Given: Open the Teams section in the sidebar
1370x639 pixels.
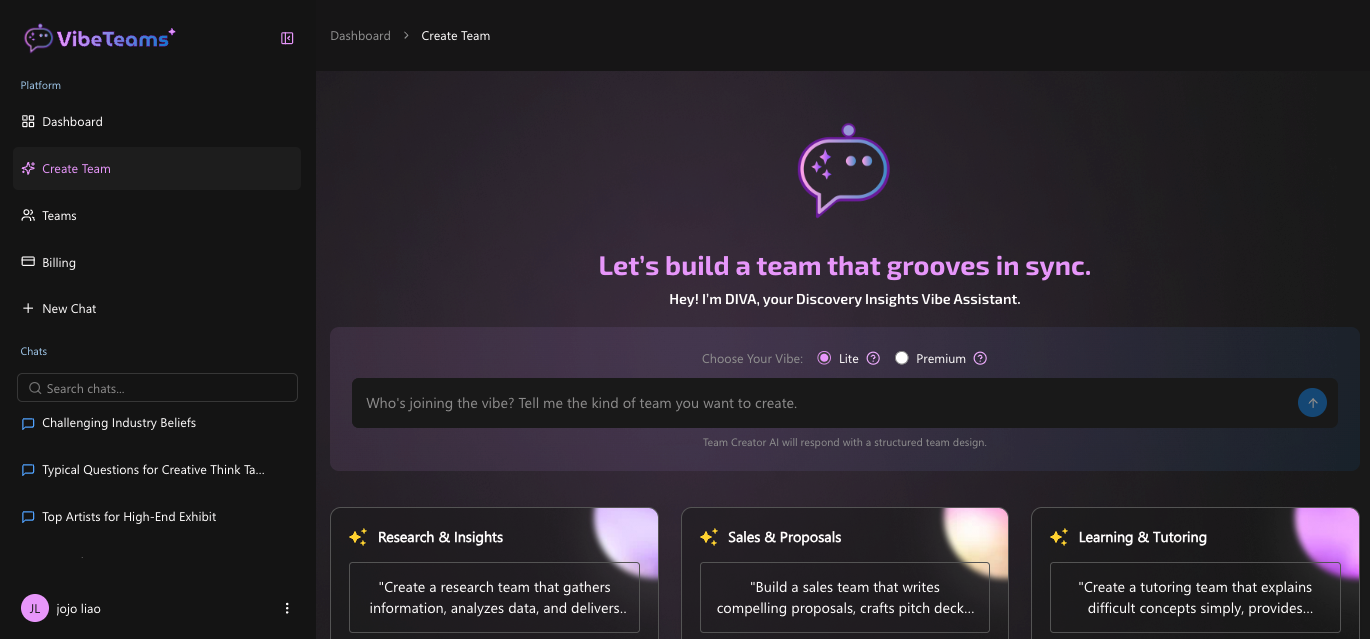Looking at the screenshot, I should point(59,215).
